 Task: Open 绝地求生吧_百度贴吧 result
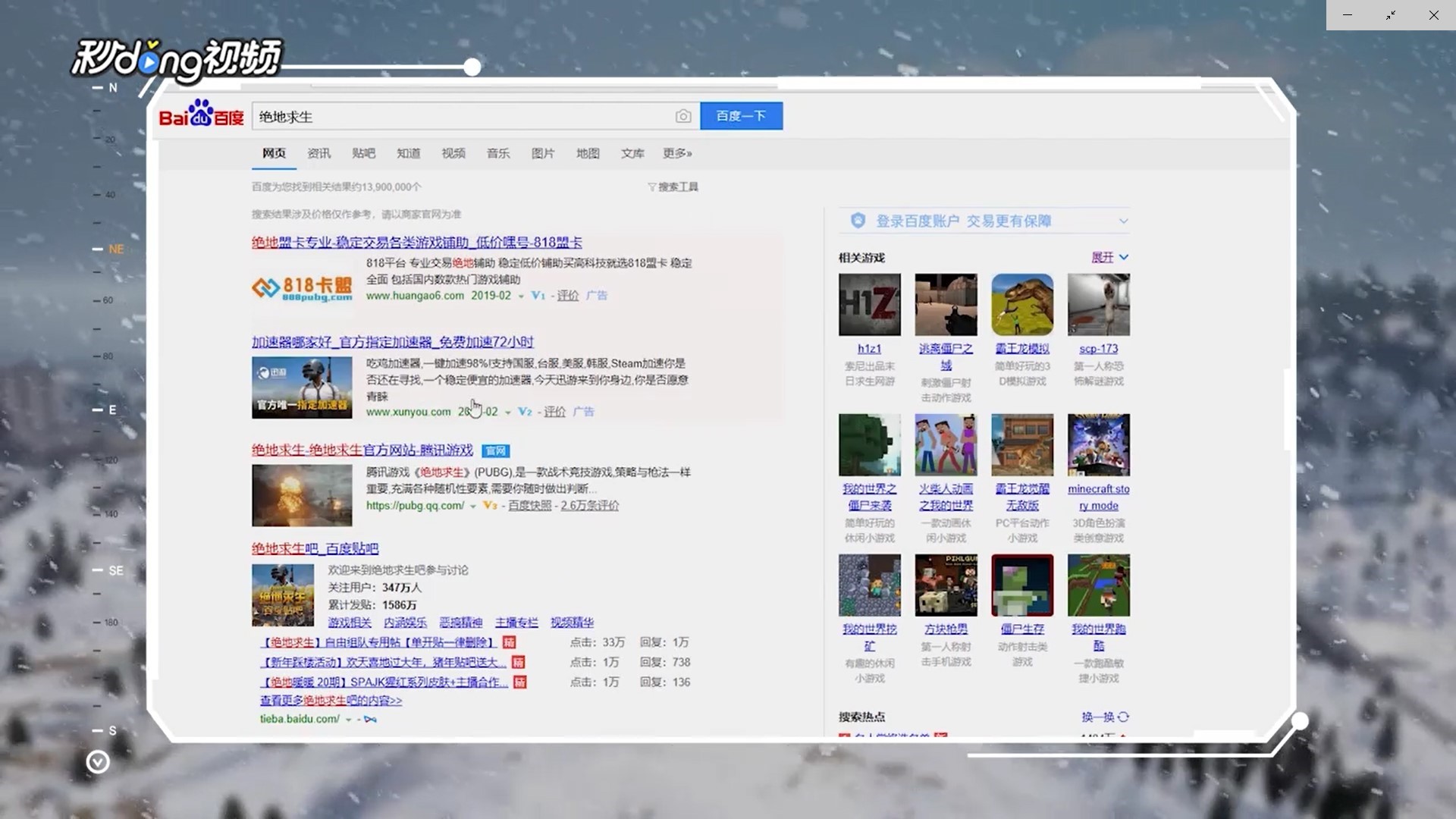pyautogui.click(x=315, y=548)
